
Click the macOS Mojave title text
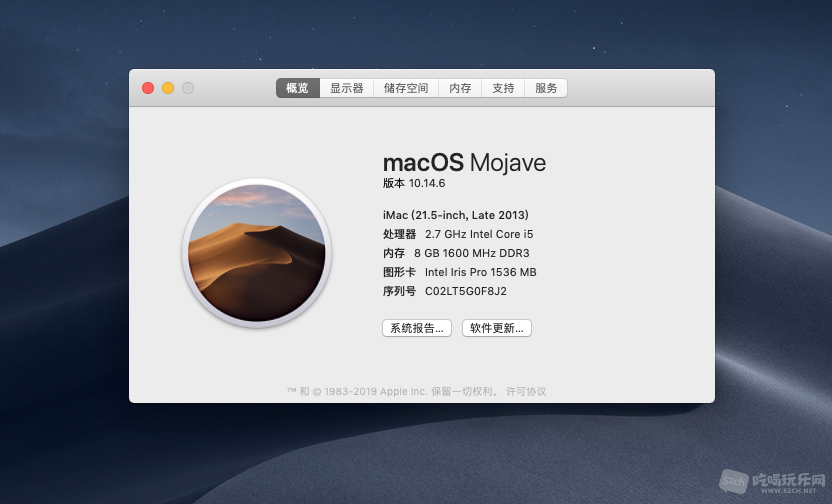464,163
